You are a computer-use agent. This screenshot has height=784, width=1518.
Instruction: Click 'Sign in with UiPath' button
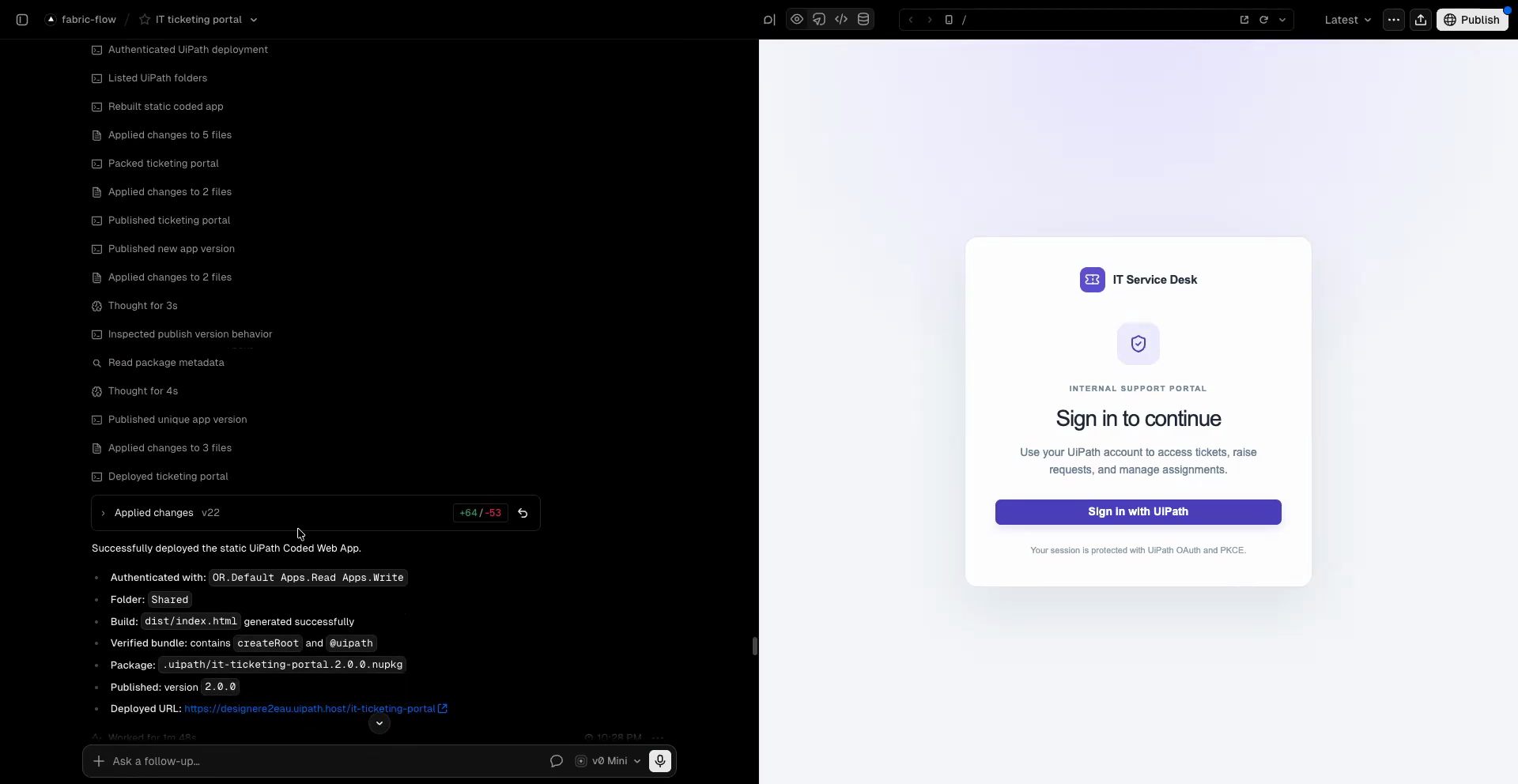[1138, 512]
